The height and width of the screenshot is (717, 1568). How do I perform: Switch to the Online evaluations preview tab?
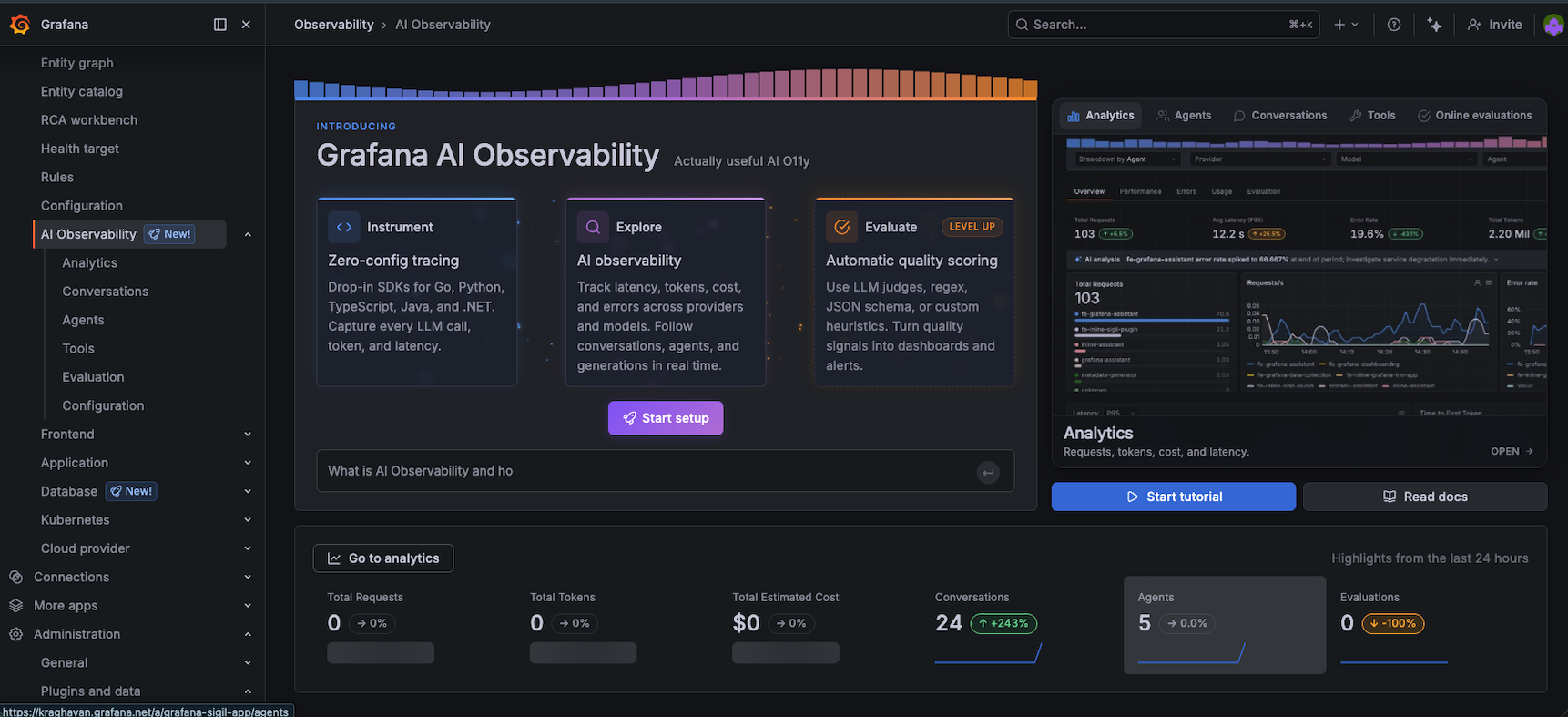click(x=1475, y=116)
